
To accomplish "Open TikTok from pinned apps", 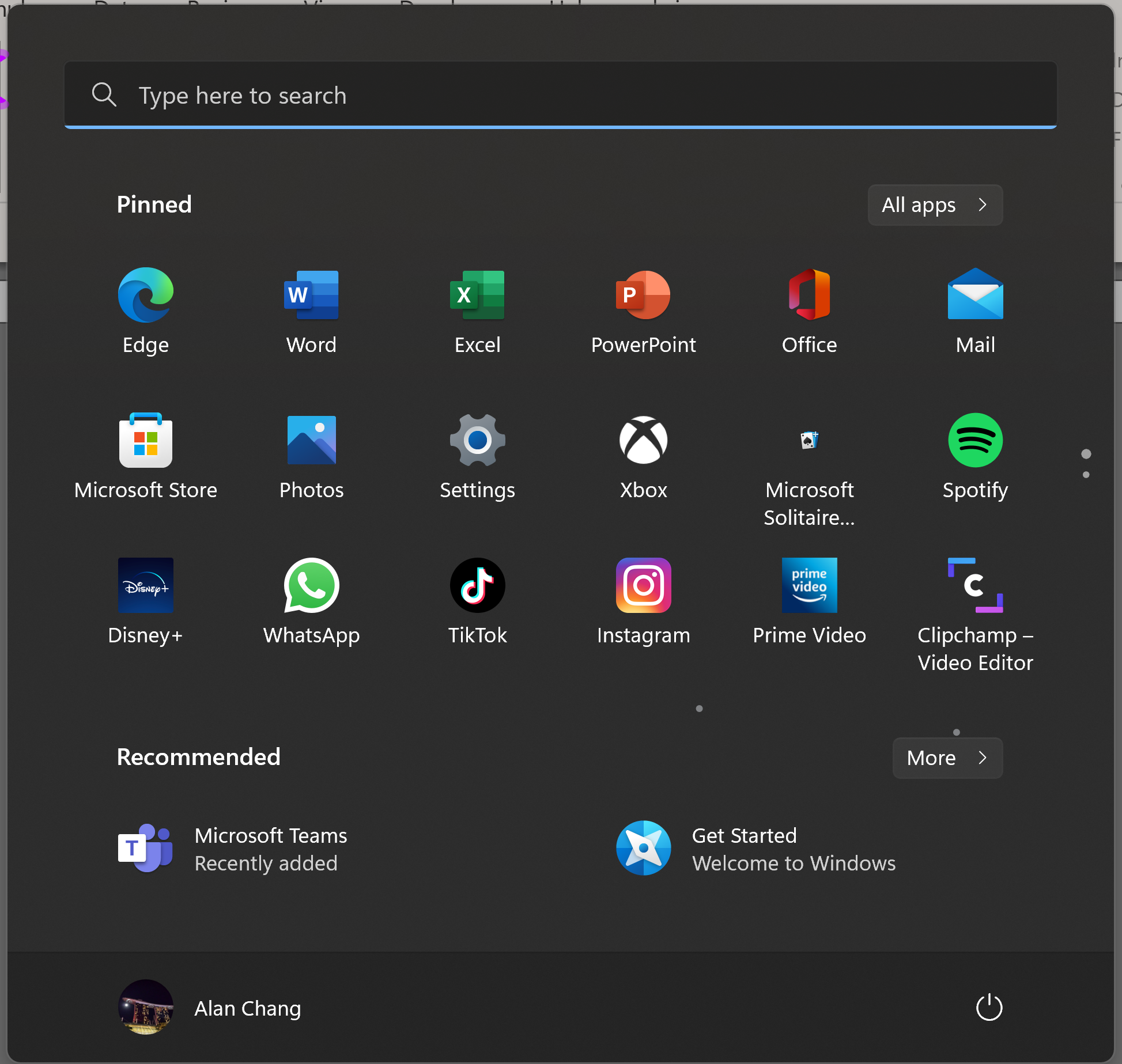I will coord(477,585).
